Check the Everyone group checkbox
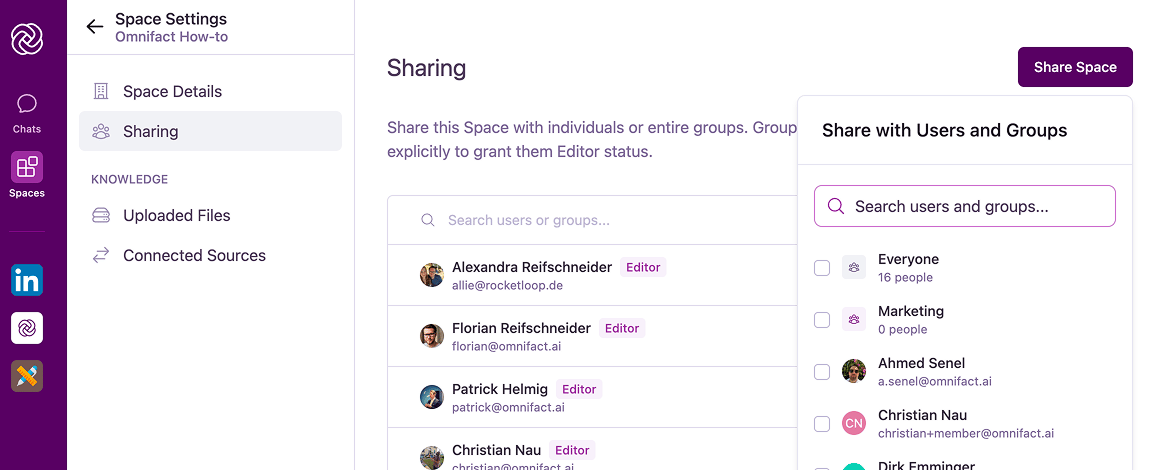1160x470 pixels. click(822, 268)
